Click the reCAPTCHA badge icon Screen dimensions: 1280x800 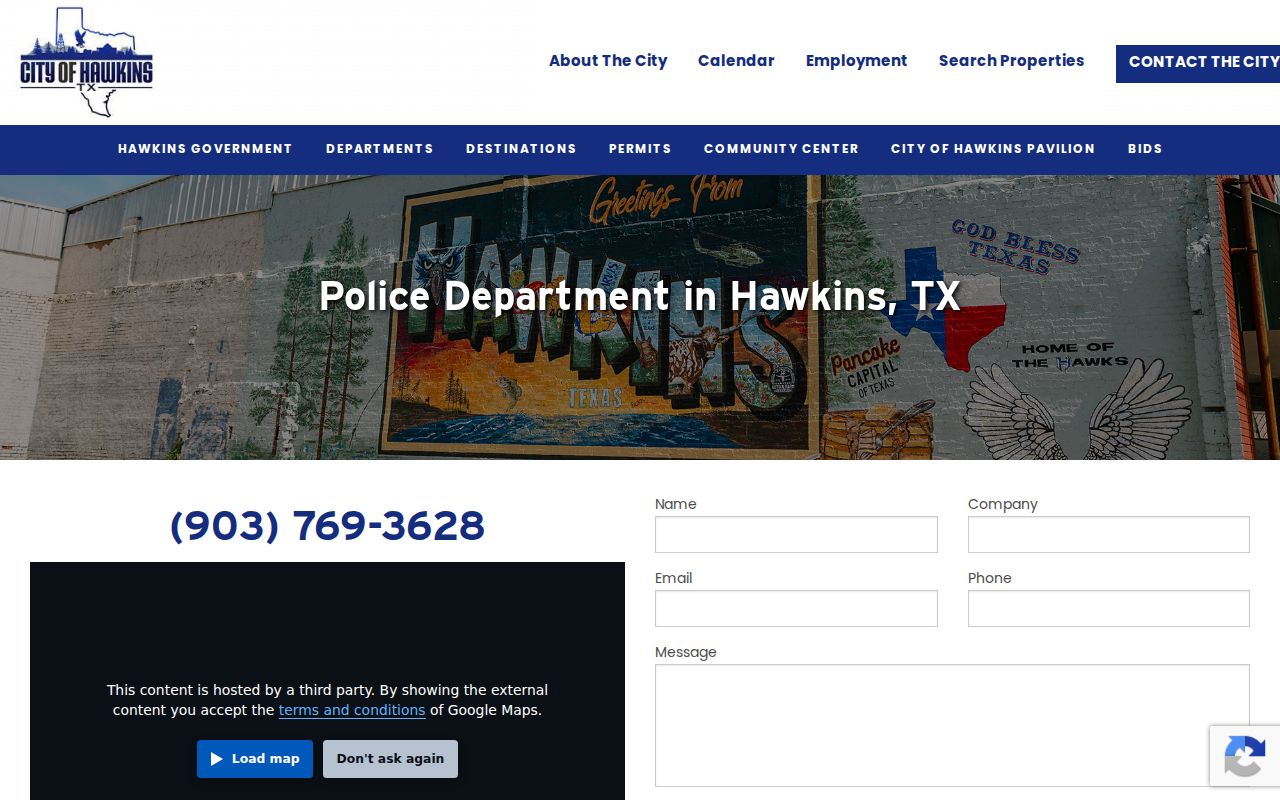[x=1244, y=756]
